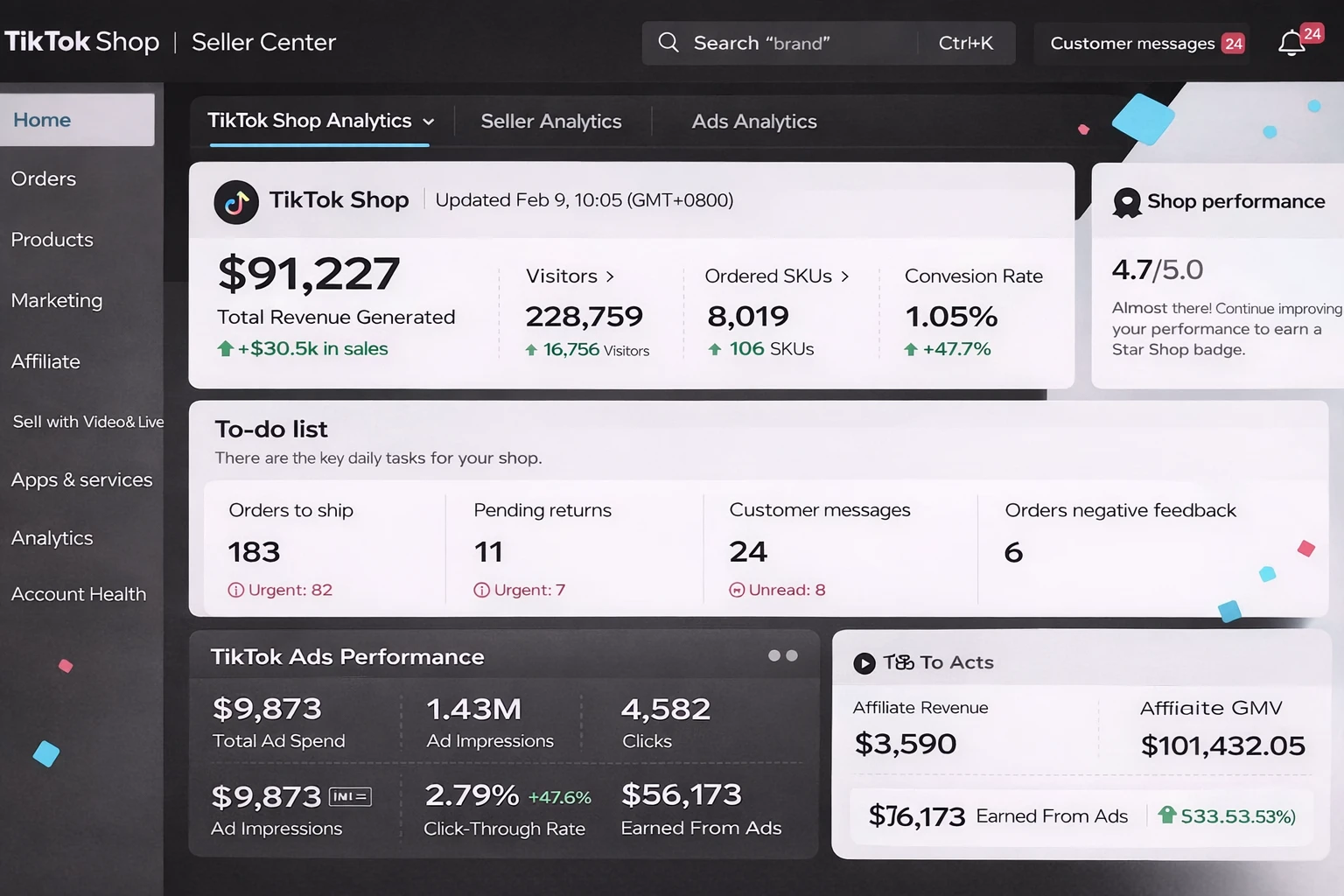Click Urgent: 82 under Orders to ship

pyautogui.click(x=280, y=590)
